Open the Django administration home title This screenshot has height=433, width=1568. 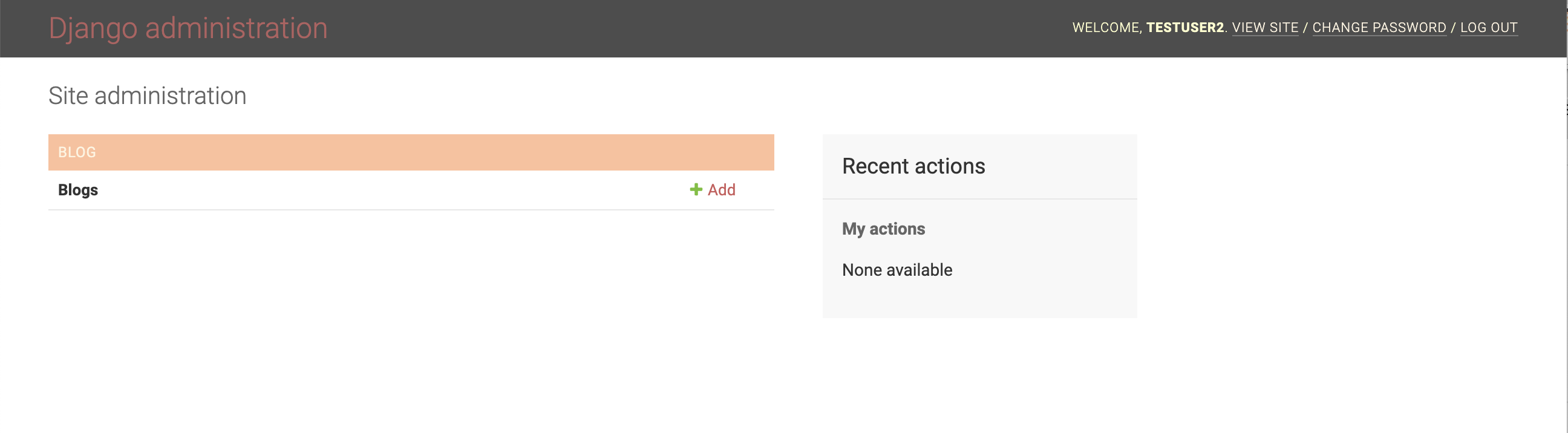click(188, 28)
